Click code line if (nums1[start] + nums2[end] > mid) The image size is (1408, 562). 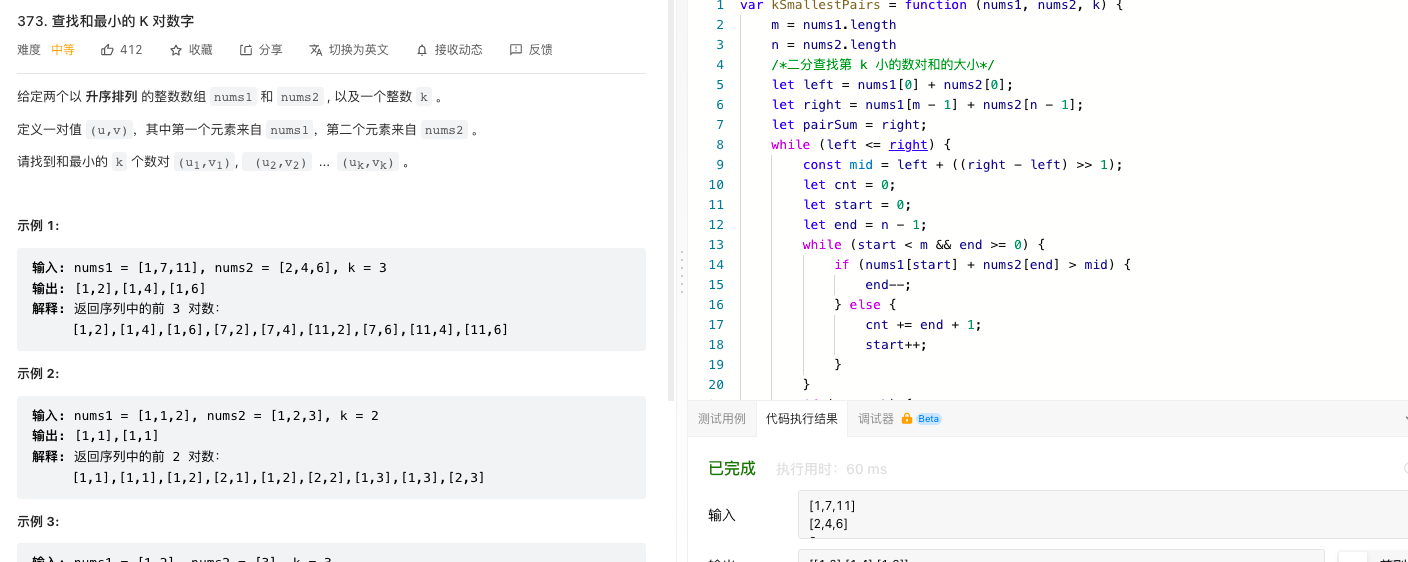[982, 265]
